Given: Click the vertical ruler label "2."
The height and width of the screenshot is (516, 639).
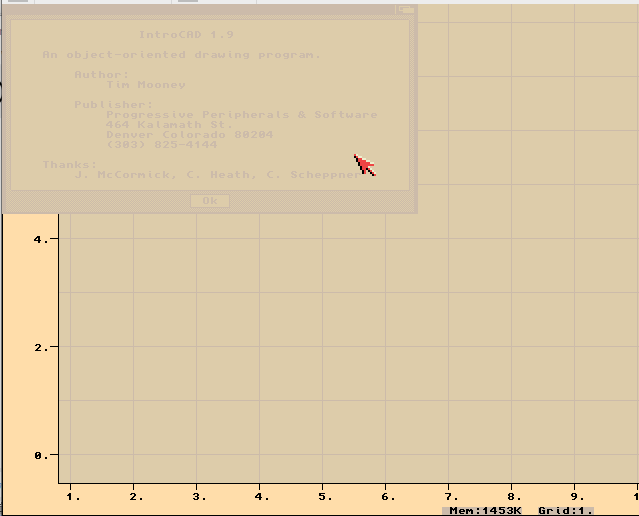Looking at the screenshot, I should tap(41, 348).
